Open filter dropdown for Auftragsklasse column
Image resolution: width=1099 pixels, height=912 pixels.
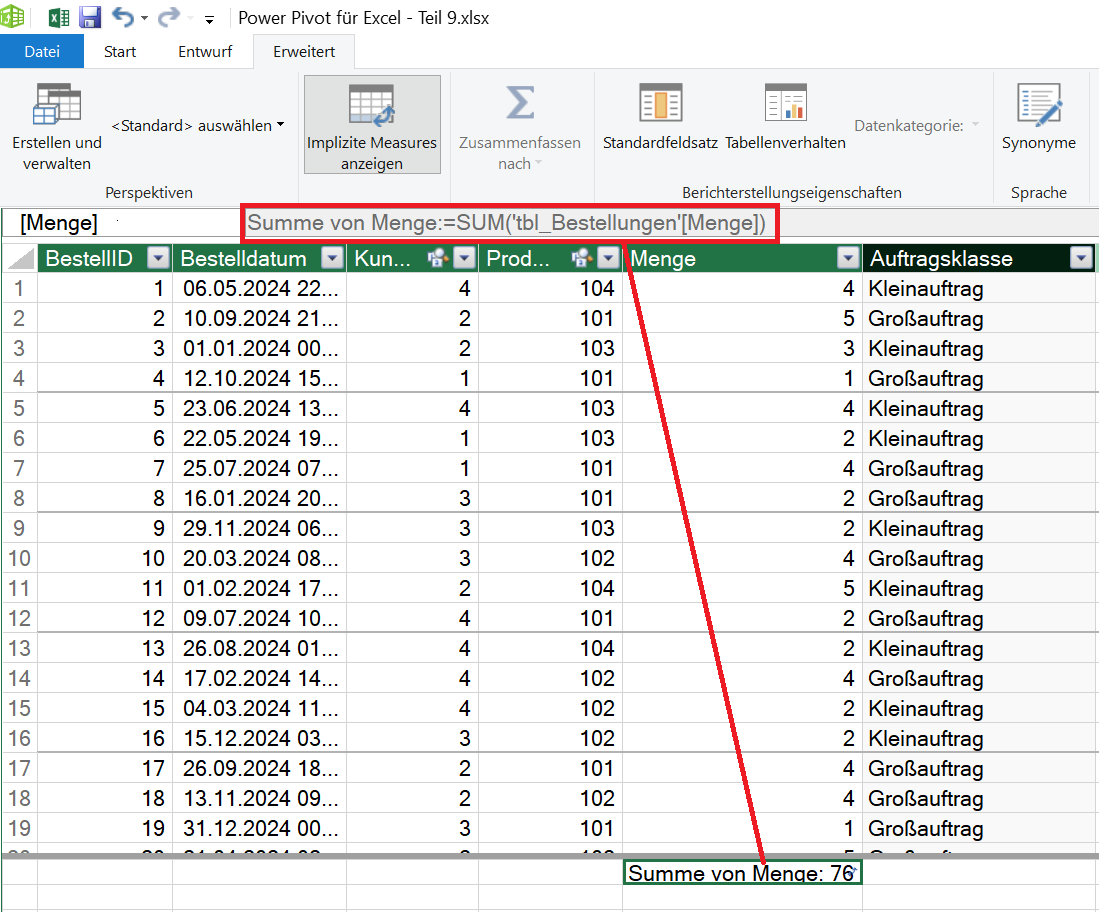click(x=1080, y=259)
